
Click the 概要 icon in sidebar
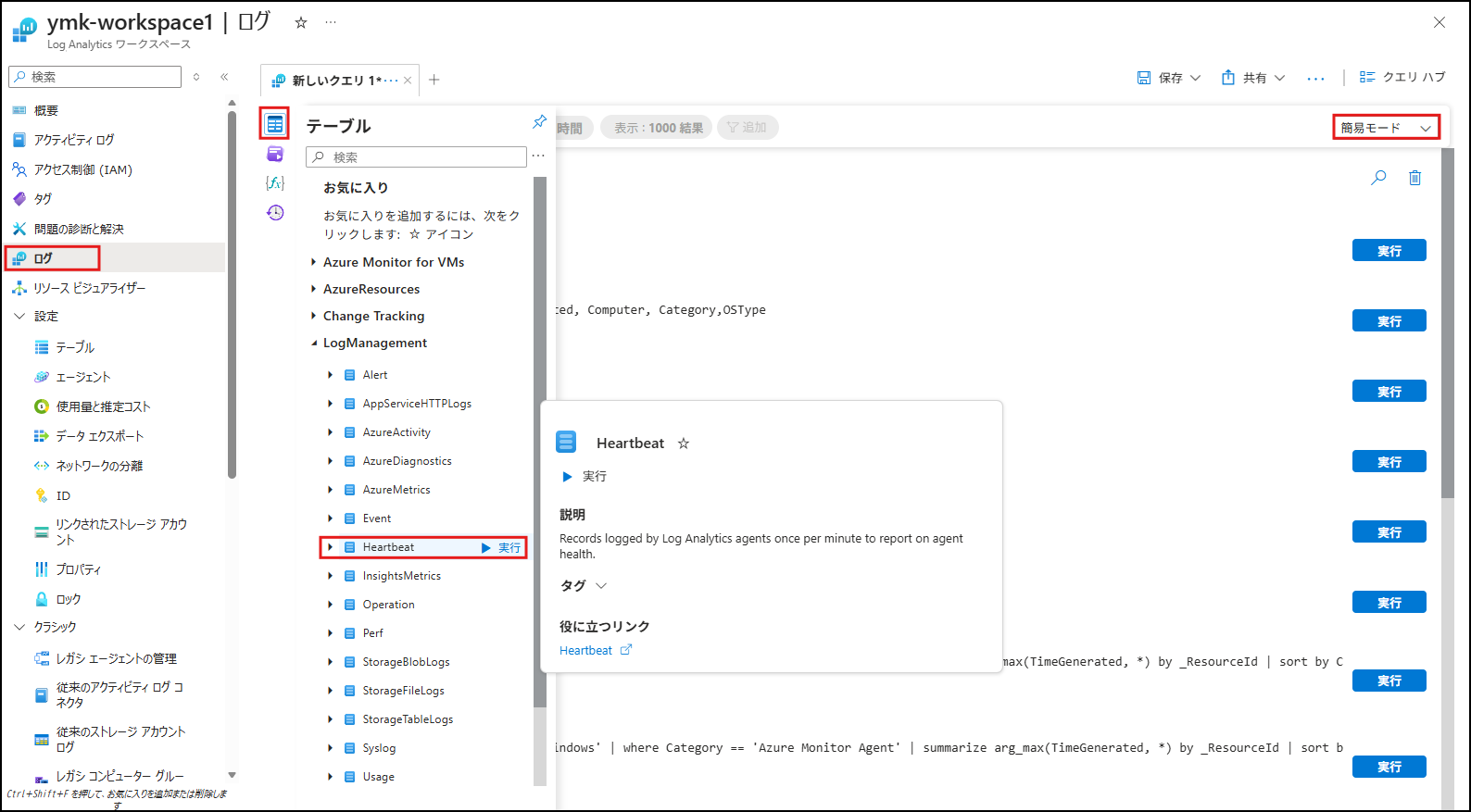[x=19, y=110]
